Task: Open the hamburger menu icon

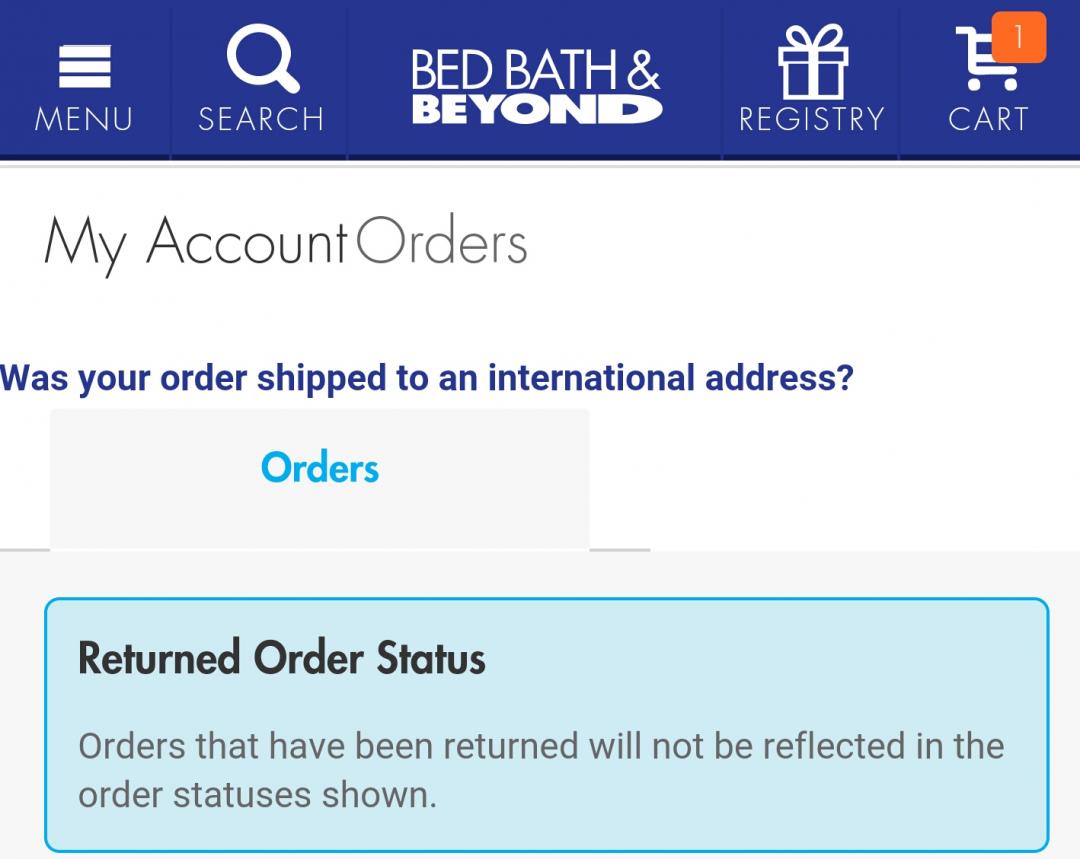Action: [84, 67]
